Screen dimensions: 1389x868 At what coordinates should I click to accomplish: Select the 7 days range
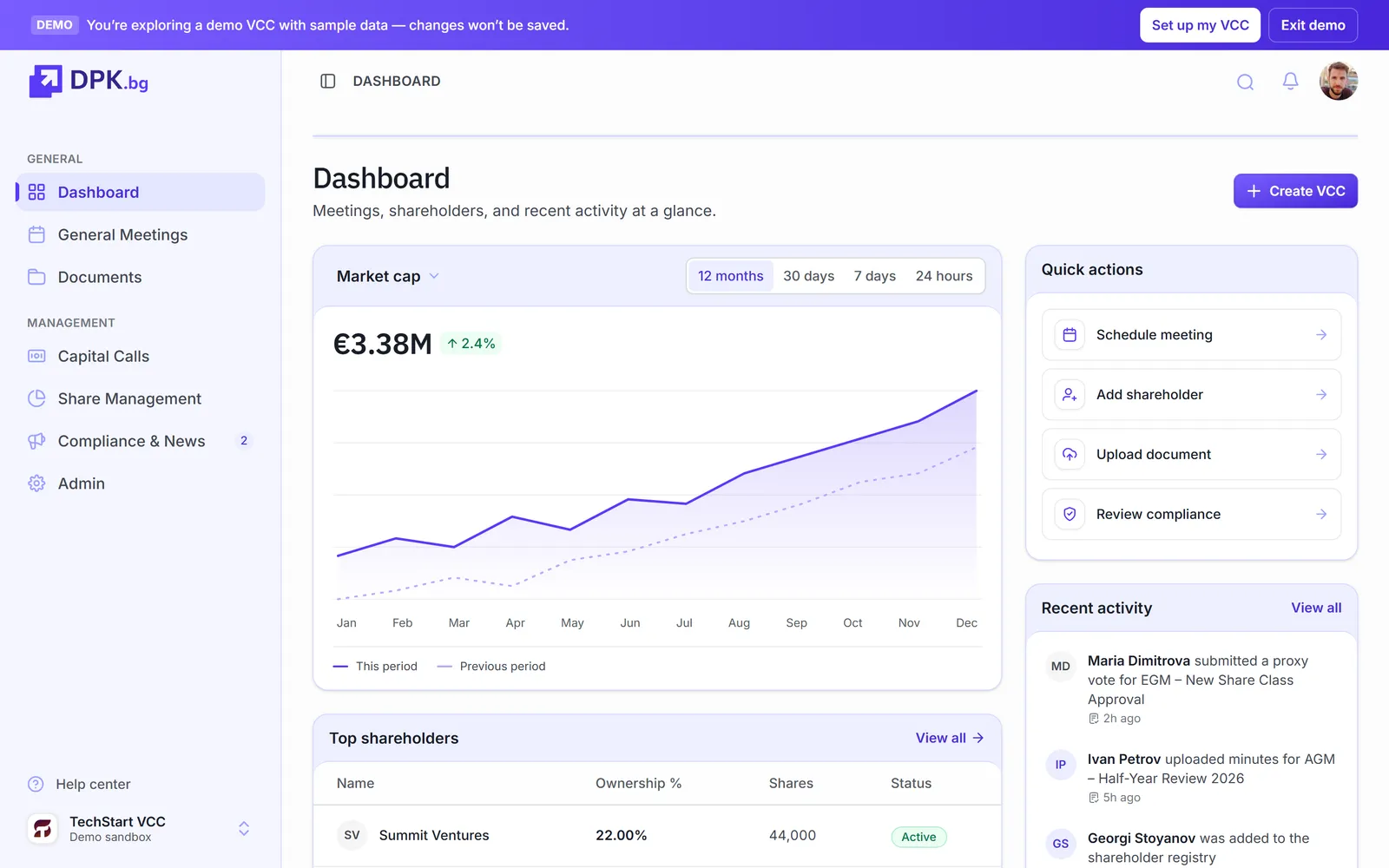(874, 276)
